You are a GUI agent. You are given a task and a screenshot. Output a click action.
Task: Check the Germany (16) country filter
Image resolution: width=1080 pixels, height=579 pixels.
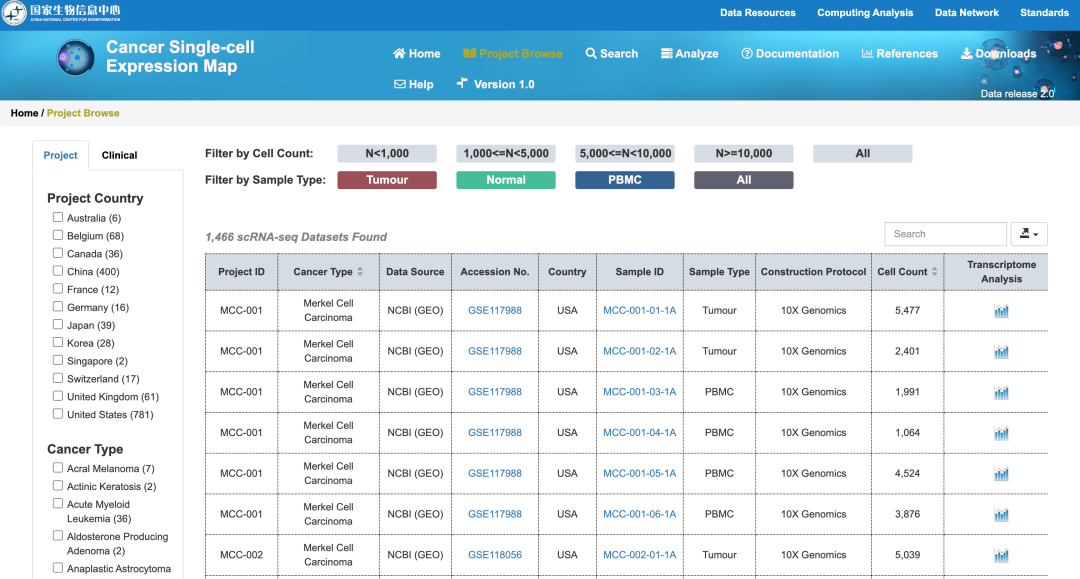[x=58, y=307]
